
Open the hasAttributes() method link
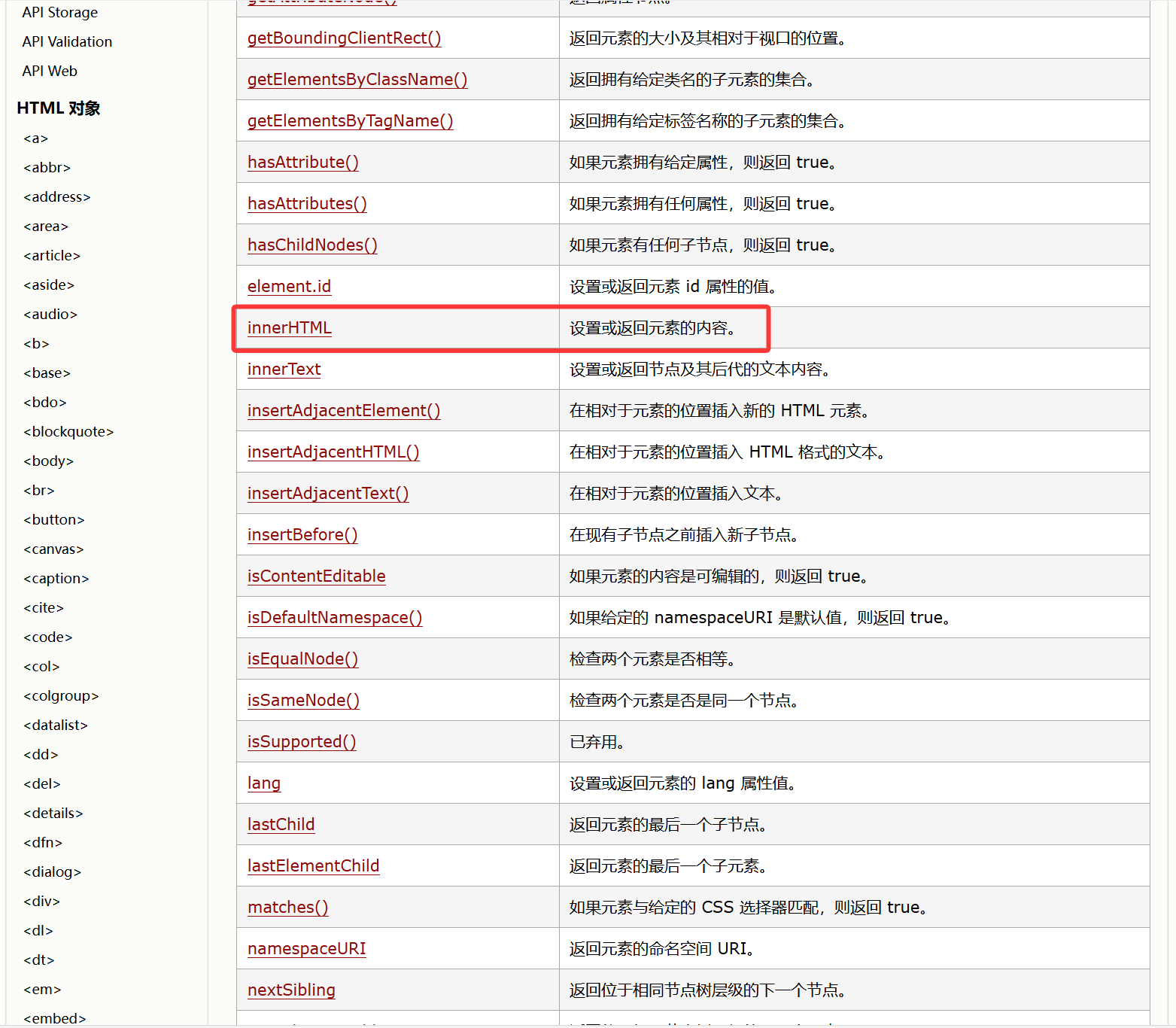pos(307,203)
